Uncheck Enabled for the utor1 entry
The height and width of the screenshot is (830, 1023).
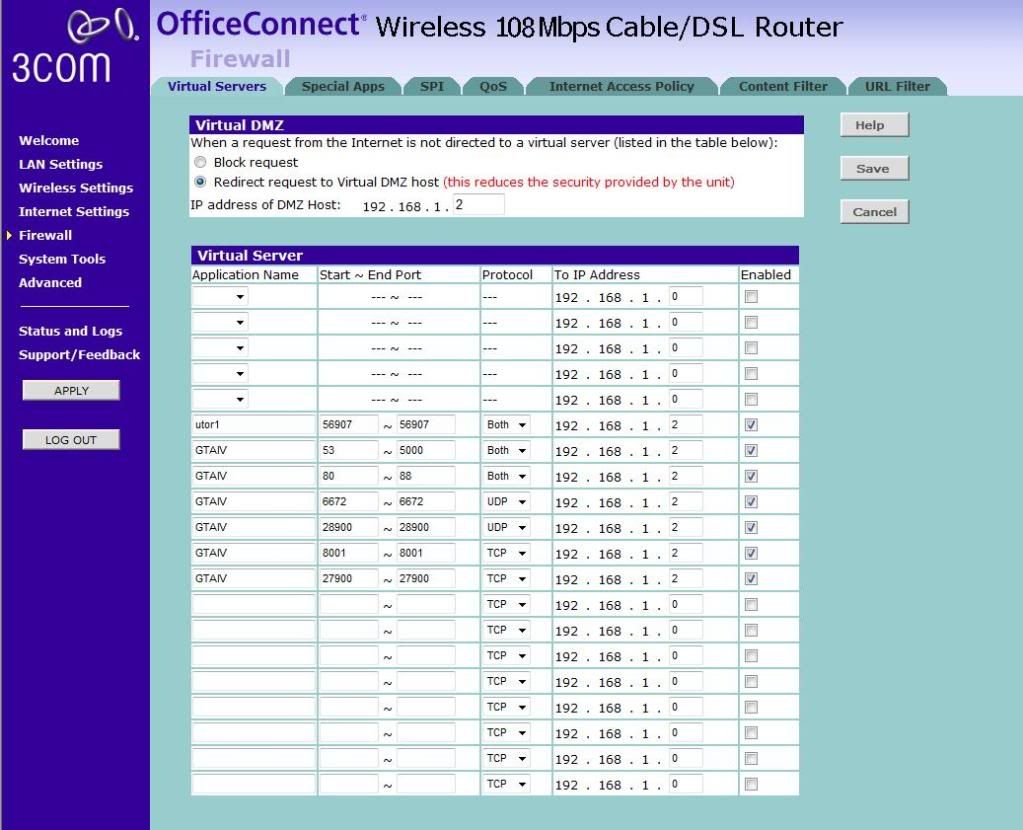[x=752, y=425]
